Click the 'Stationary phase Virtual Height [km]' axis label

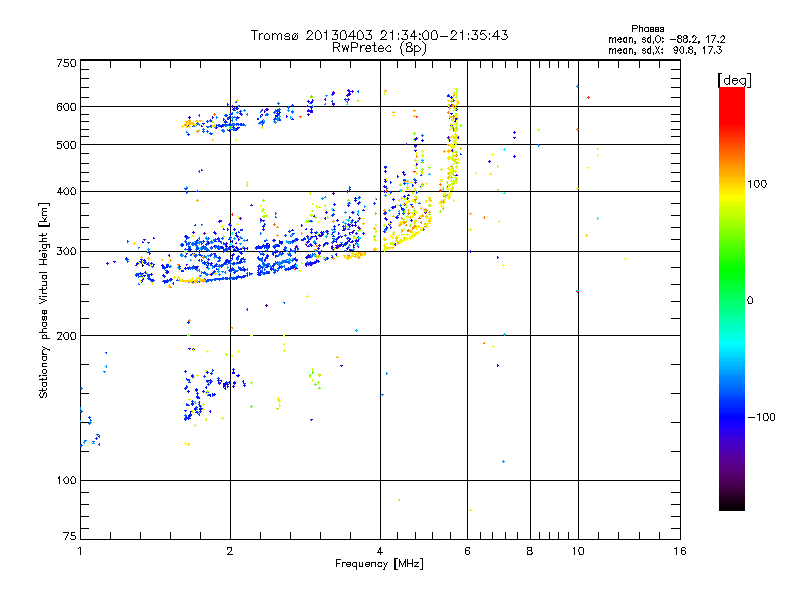44,300
